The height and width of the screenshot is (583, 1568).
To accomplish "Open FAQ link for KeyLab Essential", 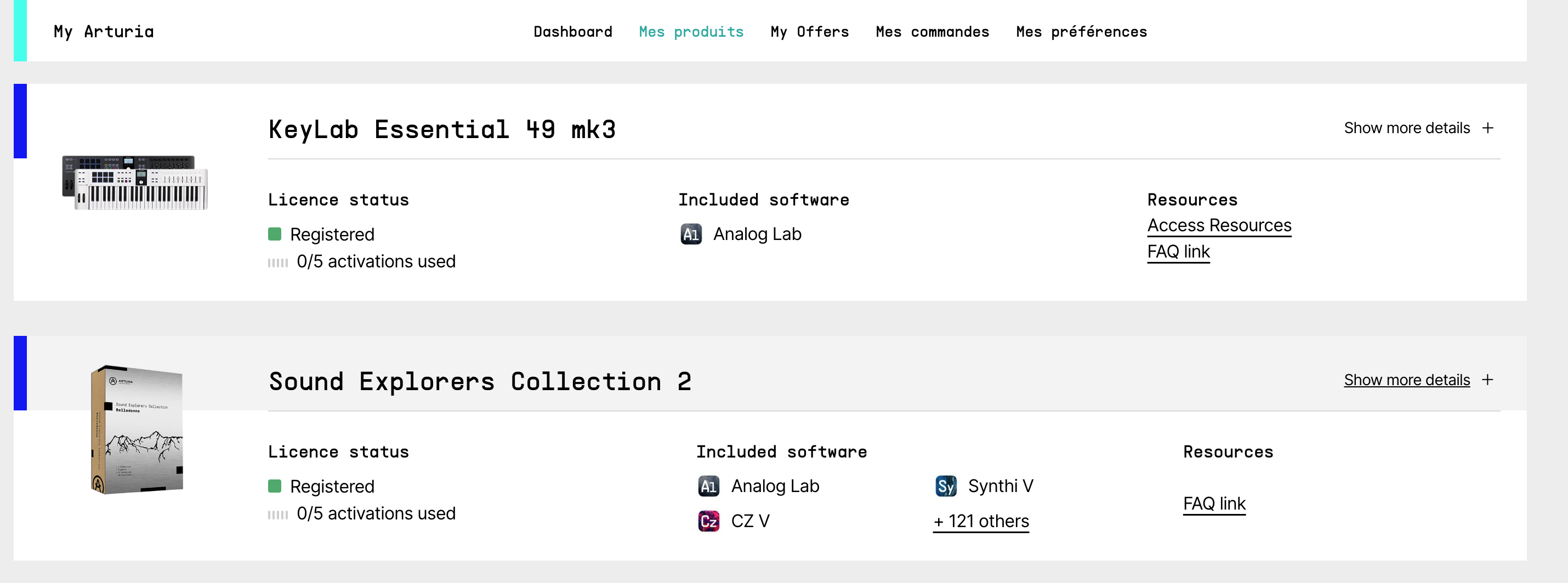I will click(1178, 252).
